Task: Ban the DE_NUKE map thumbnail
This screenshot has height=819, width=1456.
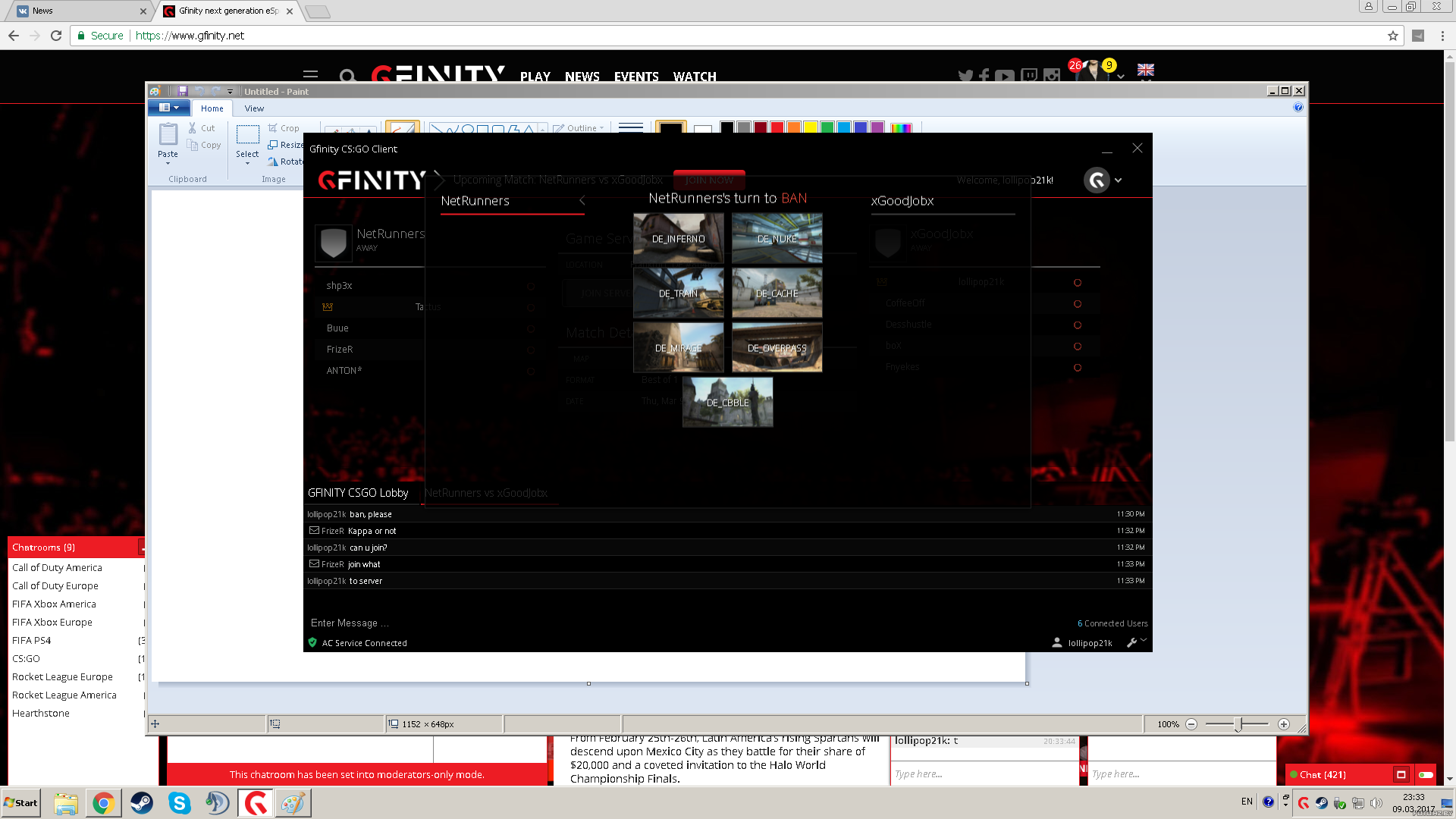Action: click(777, 238)
